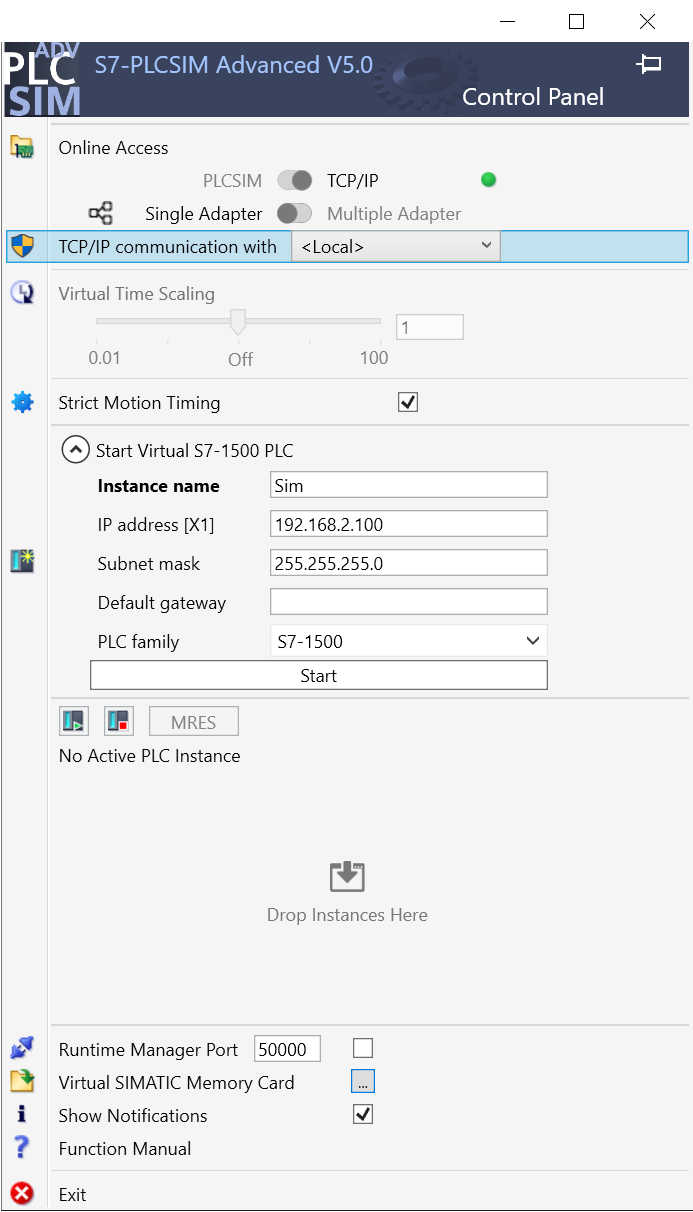Click the Function Manual question mark icon
Screen dimensions: 693x1212
[x=22, y=1148]
